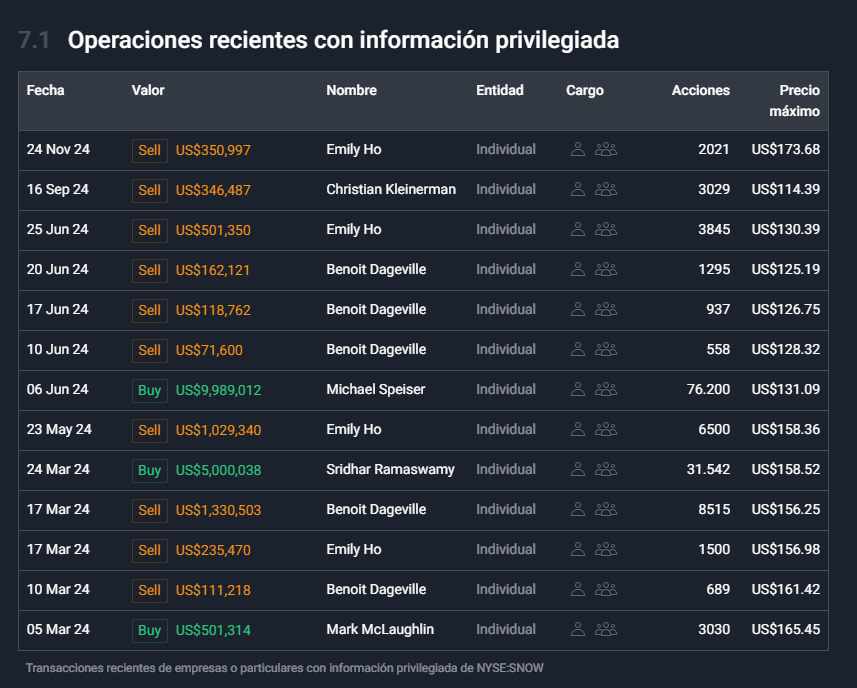Click the Buy tag for US$5,000,038
857x688 pixels.
[x=150, y=470]
